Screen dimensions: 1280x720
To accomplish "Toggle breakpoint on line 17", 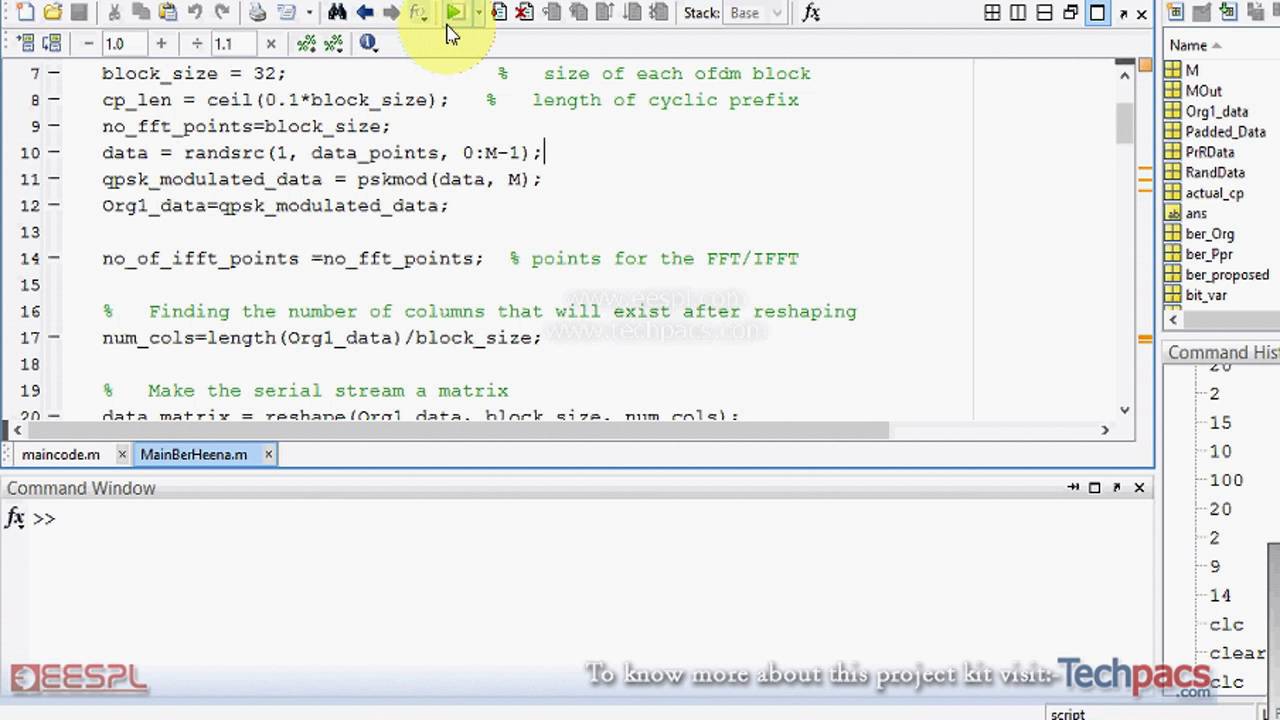I will point(53,338).
